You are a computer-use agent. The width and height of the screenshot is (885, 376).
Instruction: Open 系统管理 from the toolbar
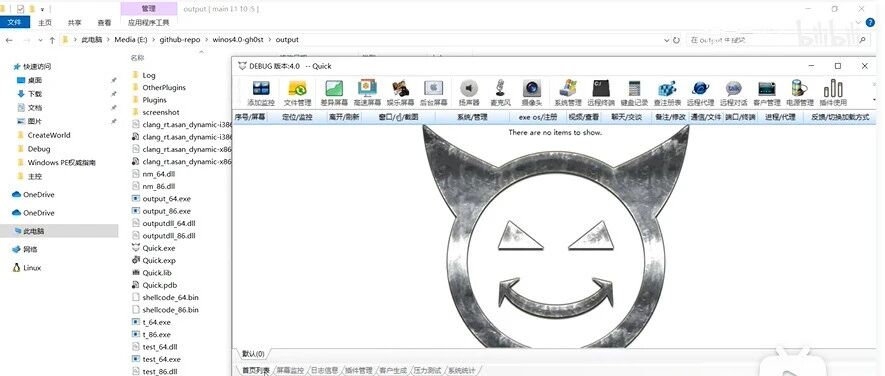pyautogui.click(x=567, y=93)
